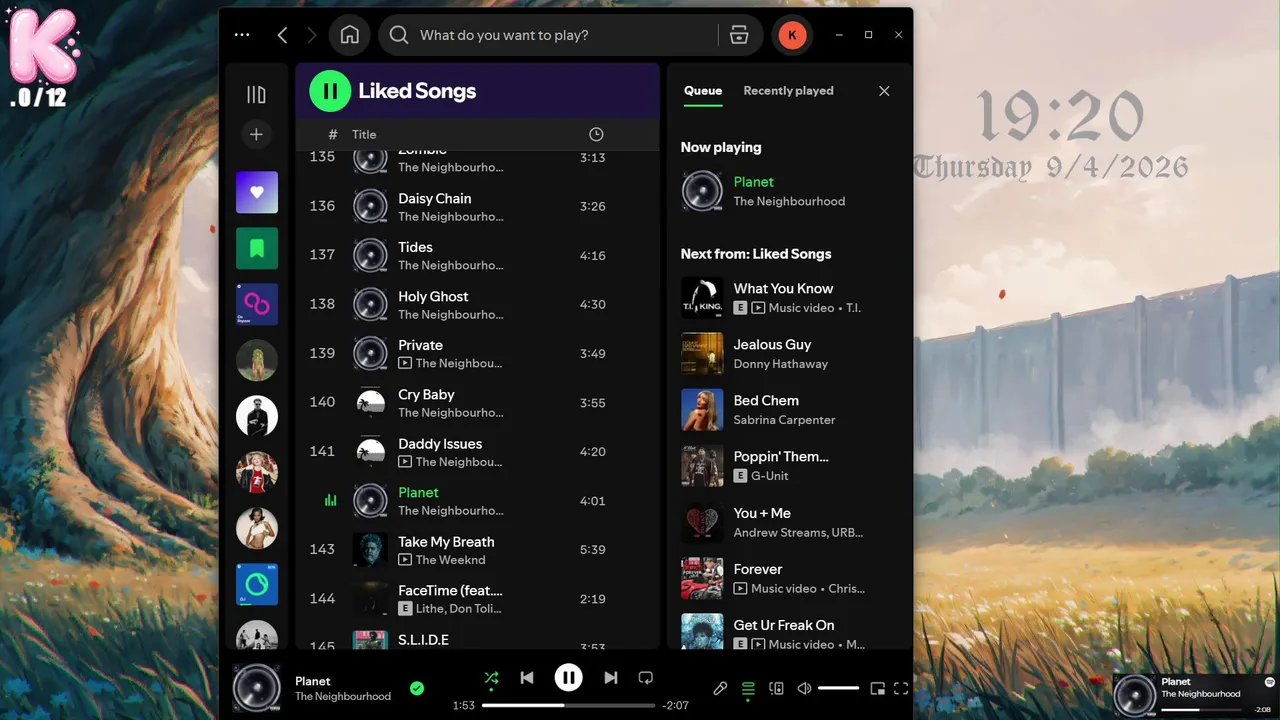The width and height of the screenshot is (1280, 720).
Task: Click the desktop Planet mini player widget
Action: pyautogui.click(x=1195, y=695)
